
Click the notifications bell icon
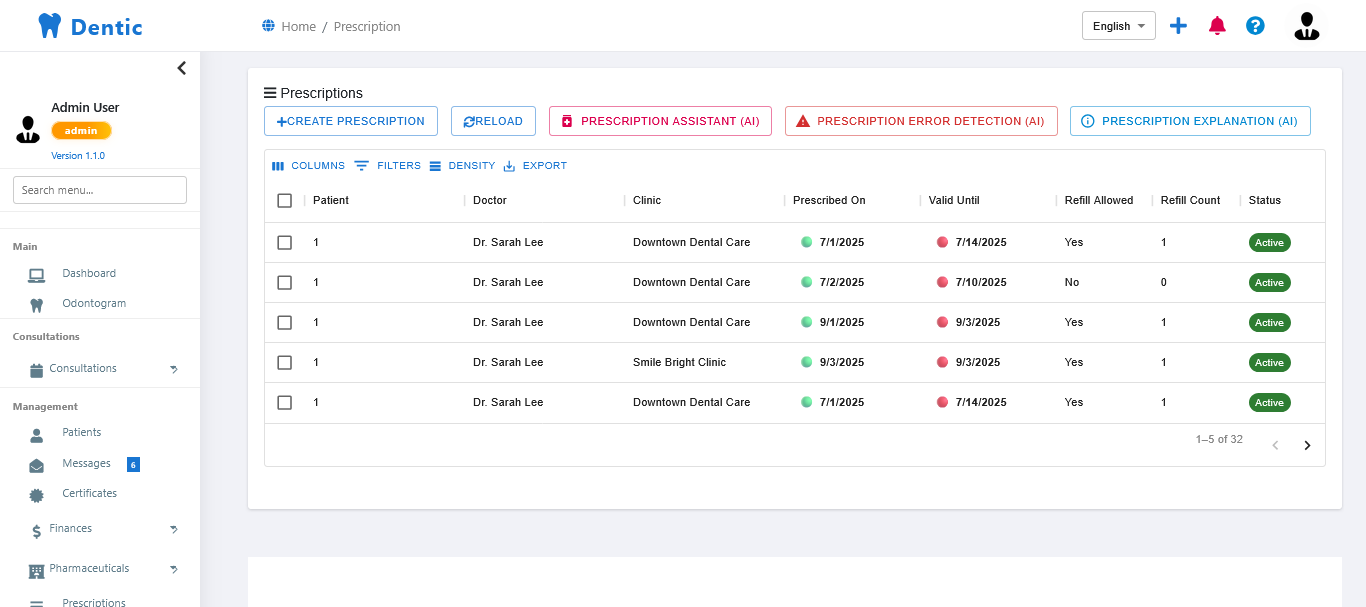1217,25
